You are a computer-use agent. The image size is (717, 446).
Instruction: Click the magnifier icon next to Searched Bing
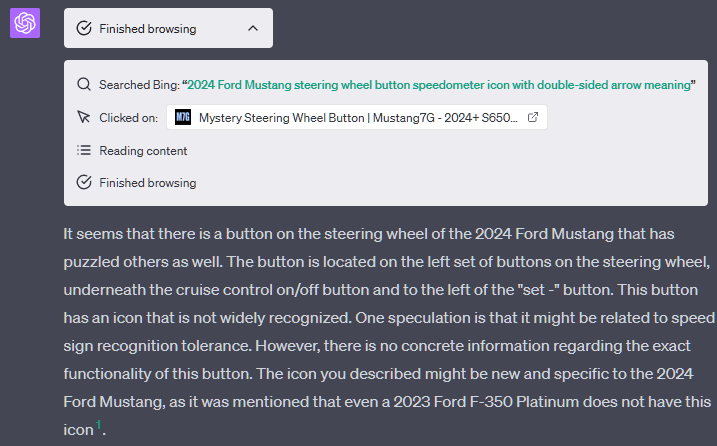84,85
